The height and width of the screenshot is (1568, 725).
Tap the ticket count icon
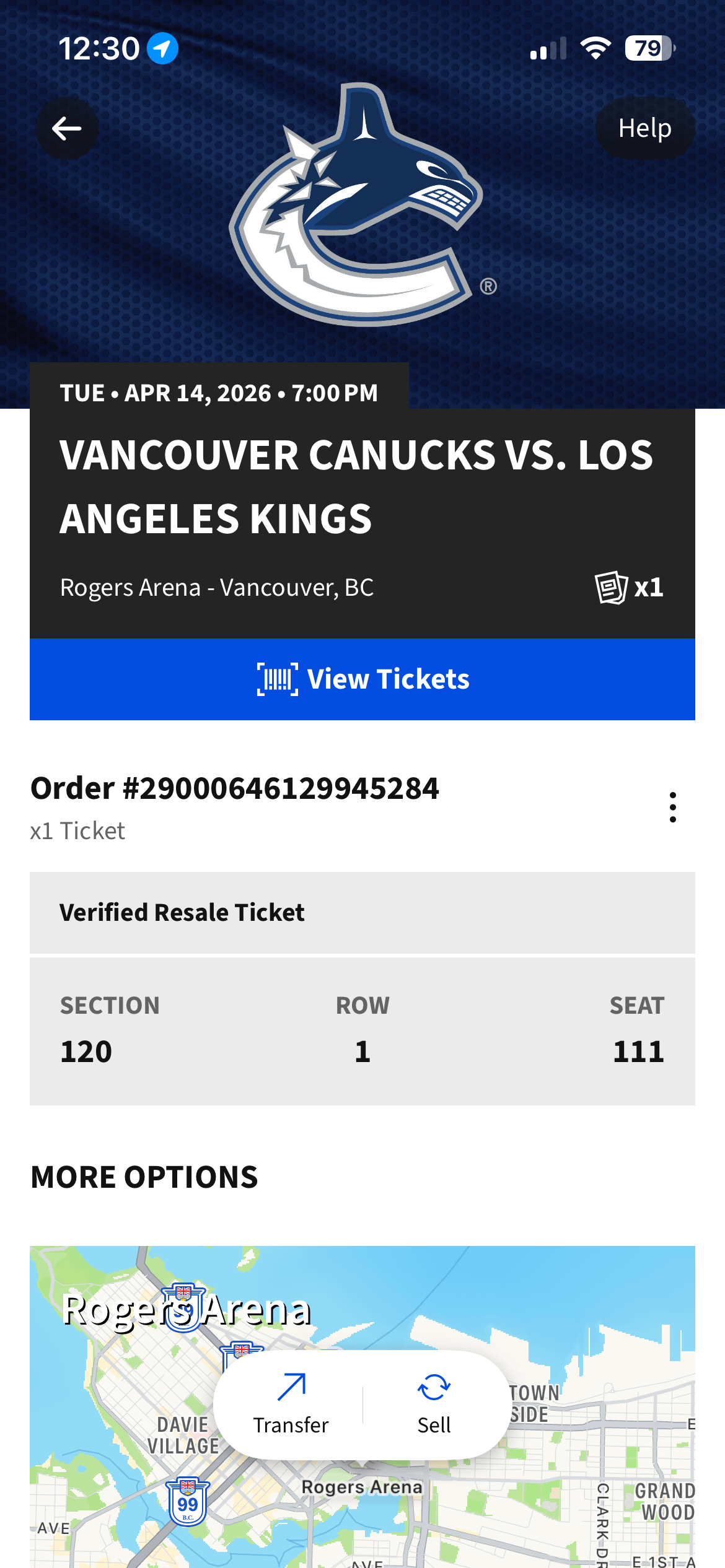click(x=612, y=587)
